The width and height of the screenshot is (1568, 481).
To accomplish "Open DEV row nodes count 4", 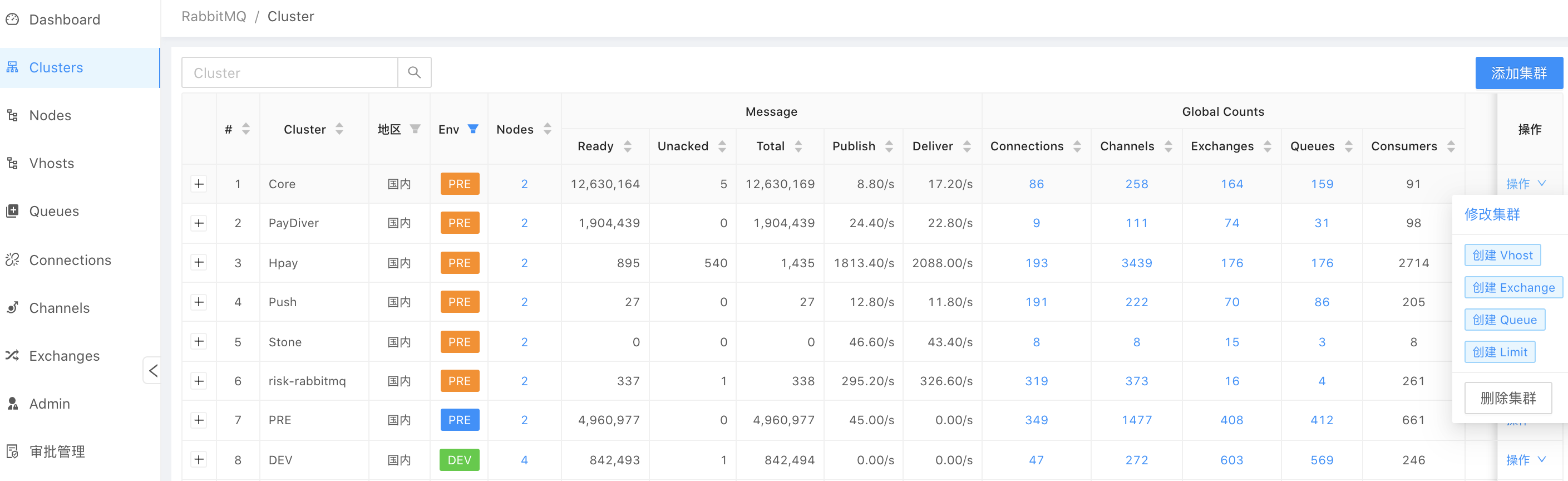I will point(524,460).
